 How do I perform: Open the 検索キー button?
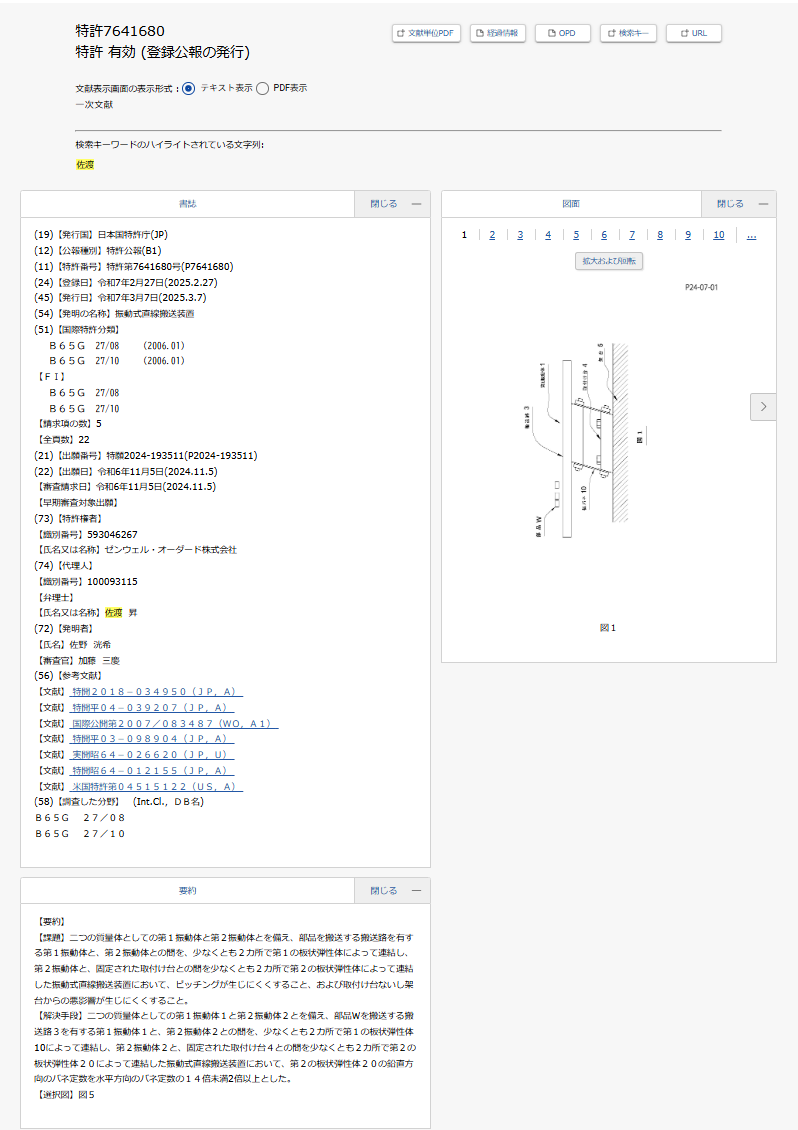[x=628, y=33]
